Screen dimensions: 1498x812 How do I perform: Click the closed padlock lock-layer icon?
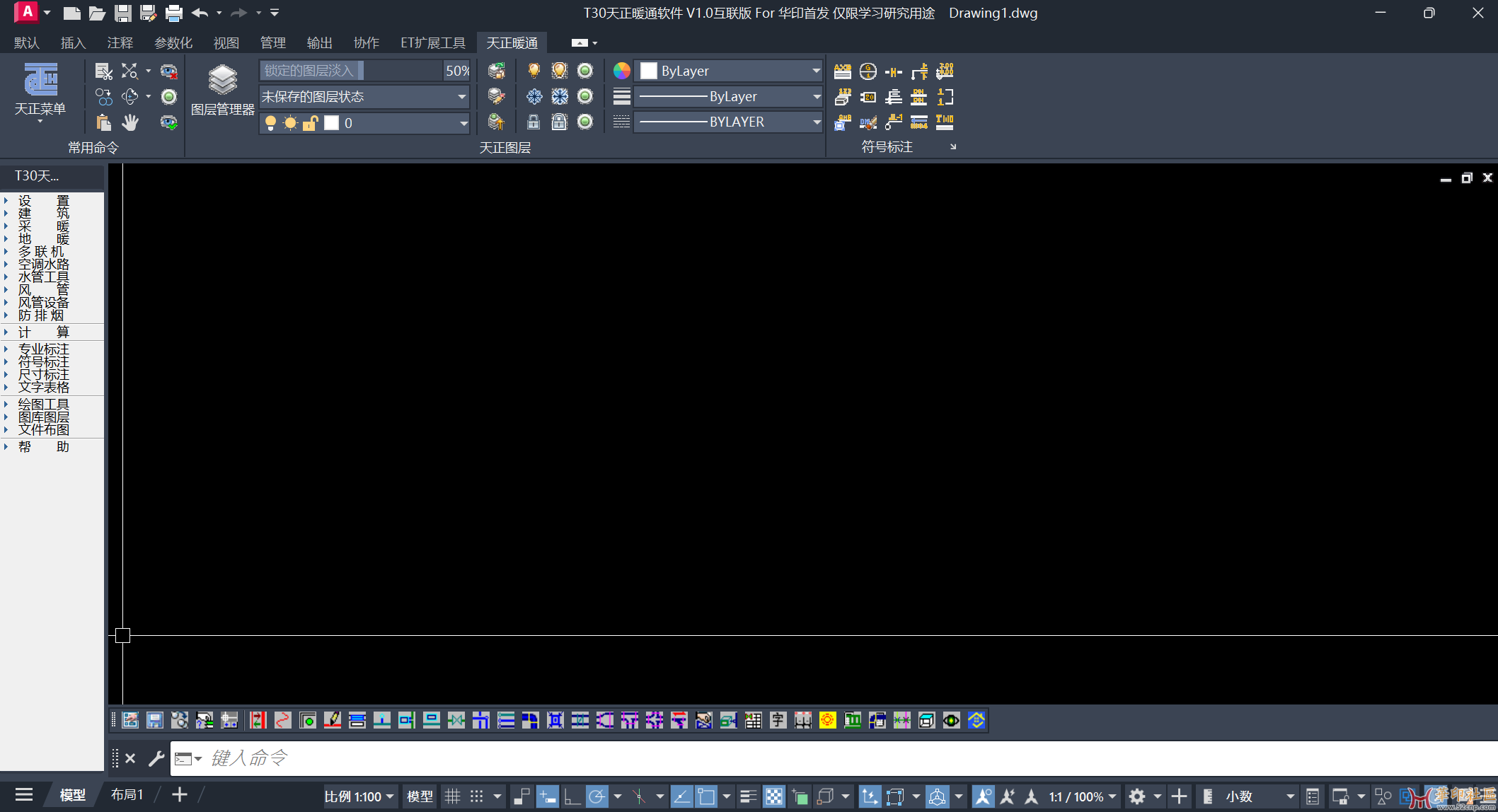[534, 122]
